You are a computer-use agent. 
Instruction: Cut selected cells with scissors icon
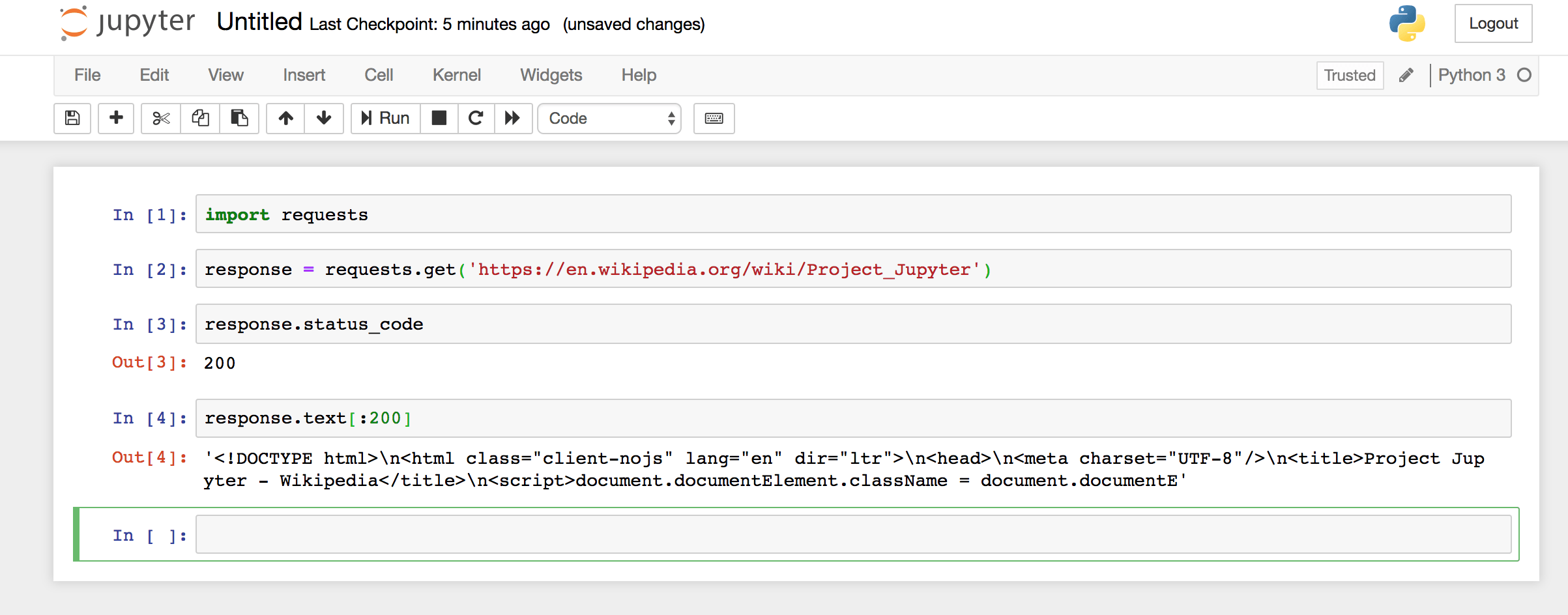[x=161, y=118]
